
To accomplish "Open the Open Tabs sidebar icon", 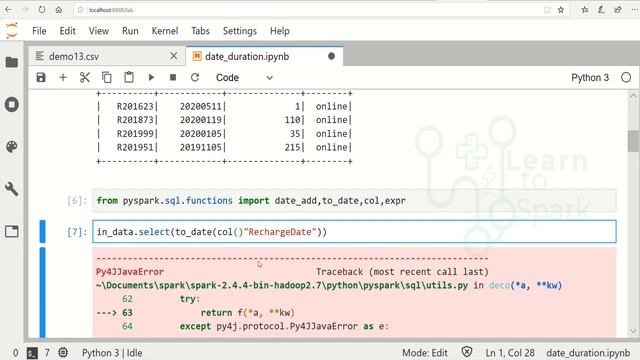I will 12,231.
